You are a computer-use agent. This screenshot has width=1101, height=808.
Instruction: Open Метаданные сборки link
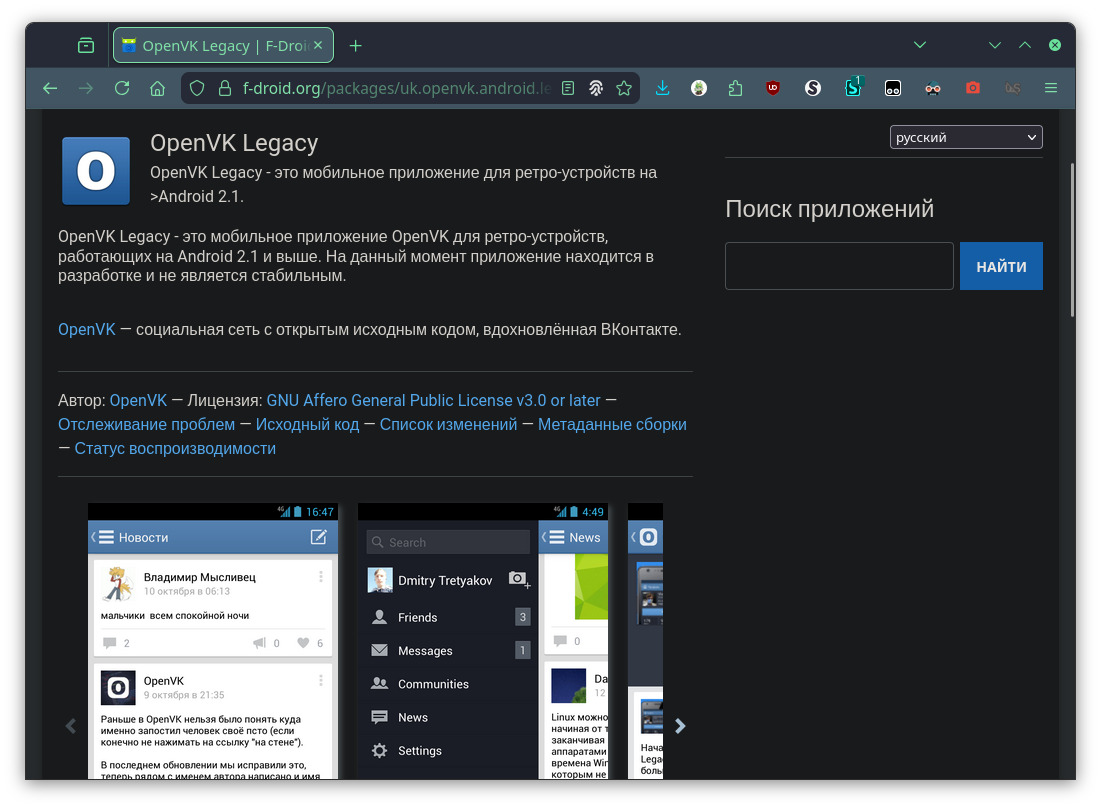point(612,424)
